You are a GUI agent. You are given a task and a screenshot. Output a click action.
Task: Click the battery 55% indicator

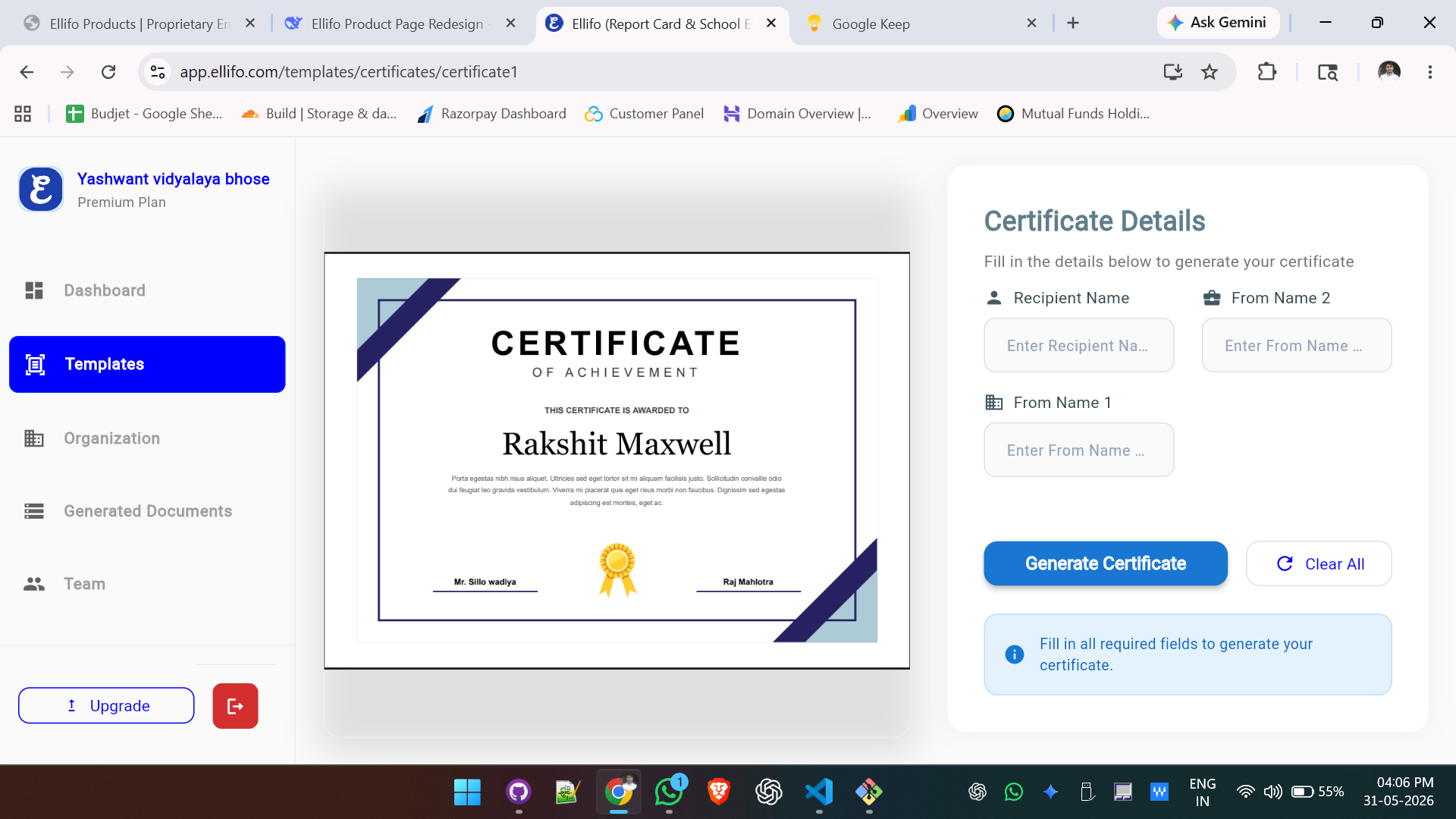click(x=1317, y=792)
